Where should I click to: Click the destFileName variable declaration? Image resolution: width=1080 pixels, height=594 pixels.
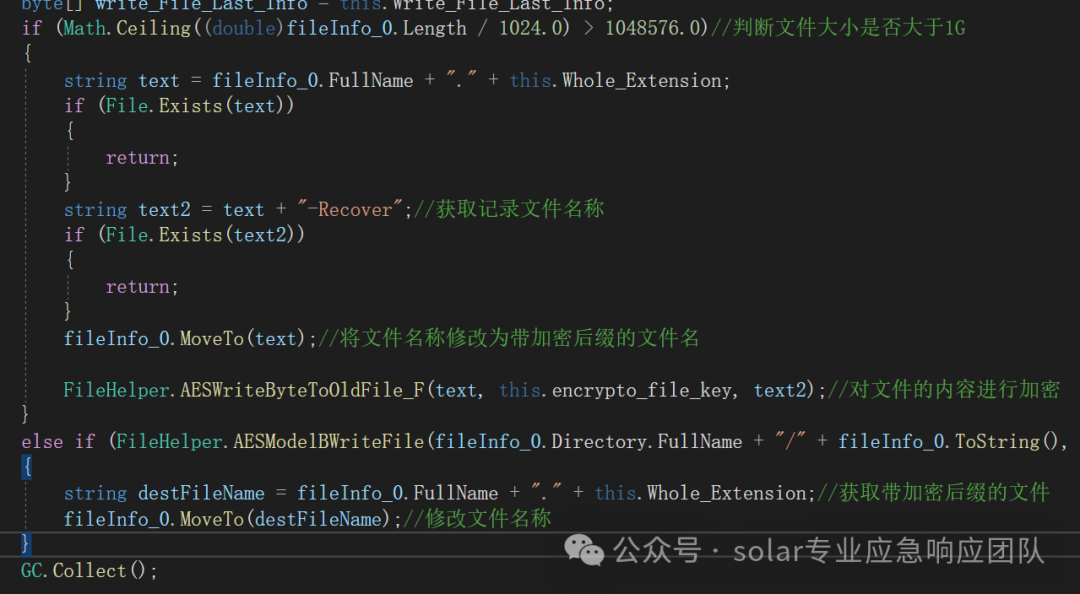pos(201,493)
